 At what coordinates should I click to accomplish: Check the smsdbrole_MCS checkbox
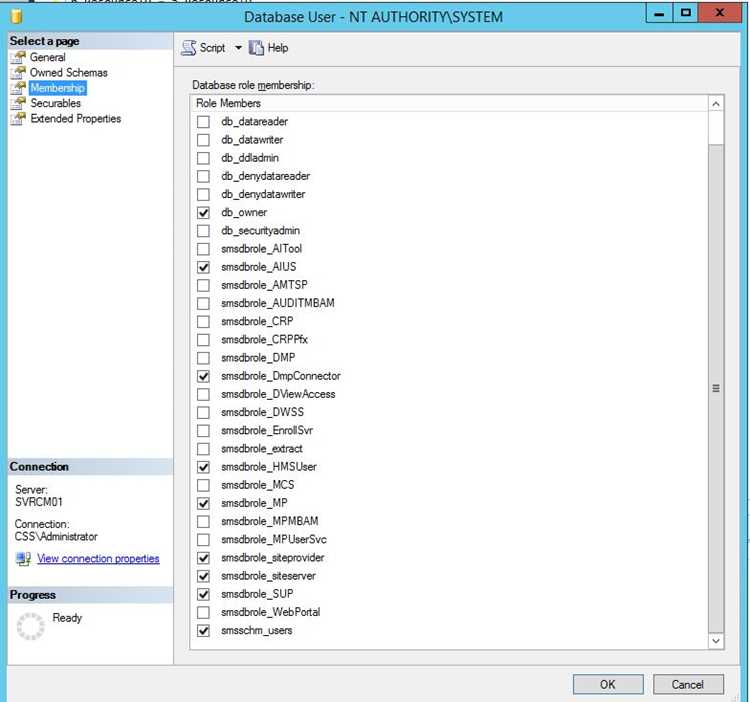pos(203,485)
